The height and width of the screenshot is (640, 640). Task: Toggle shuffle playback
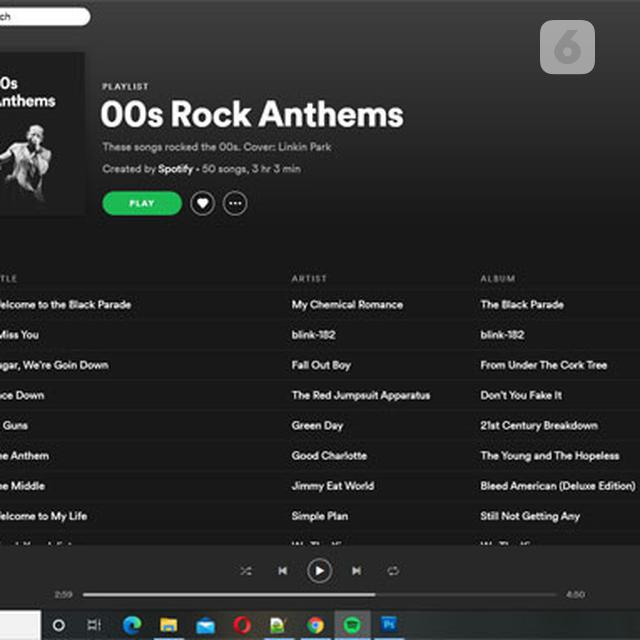click(246, 571)
